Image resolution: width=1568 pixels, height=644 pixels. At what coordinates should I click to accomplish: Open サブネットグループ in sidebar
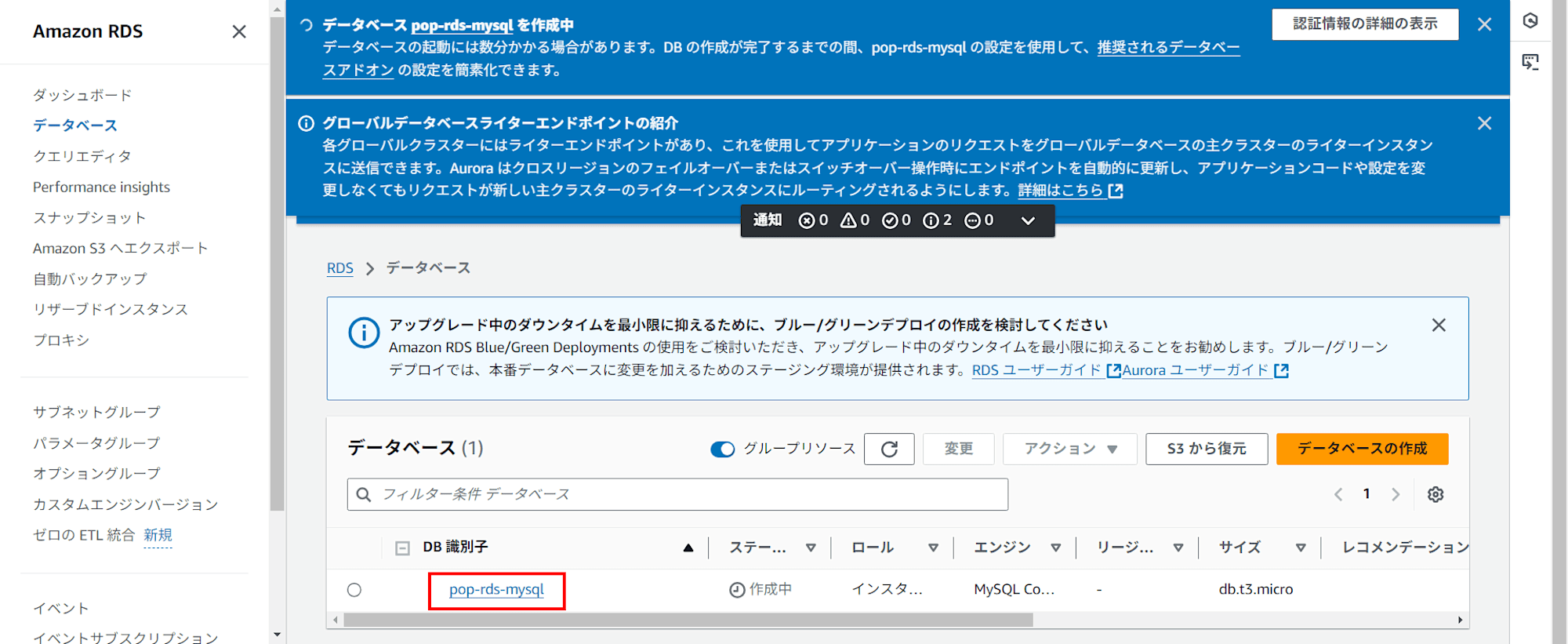[96, 412]
